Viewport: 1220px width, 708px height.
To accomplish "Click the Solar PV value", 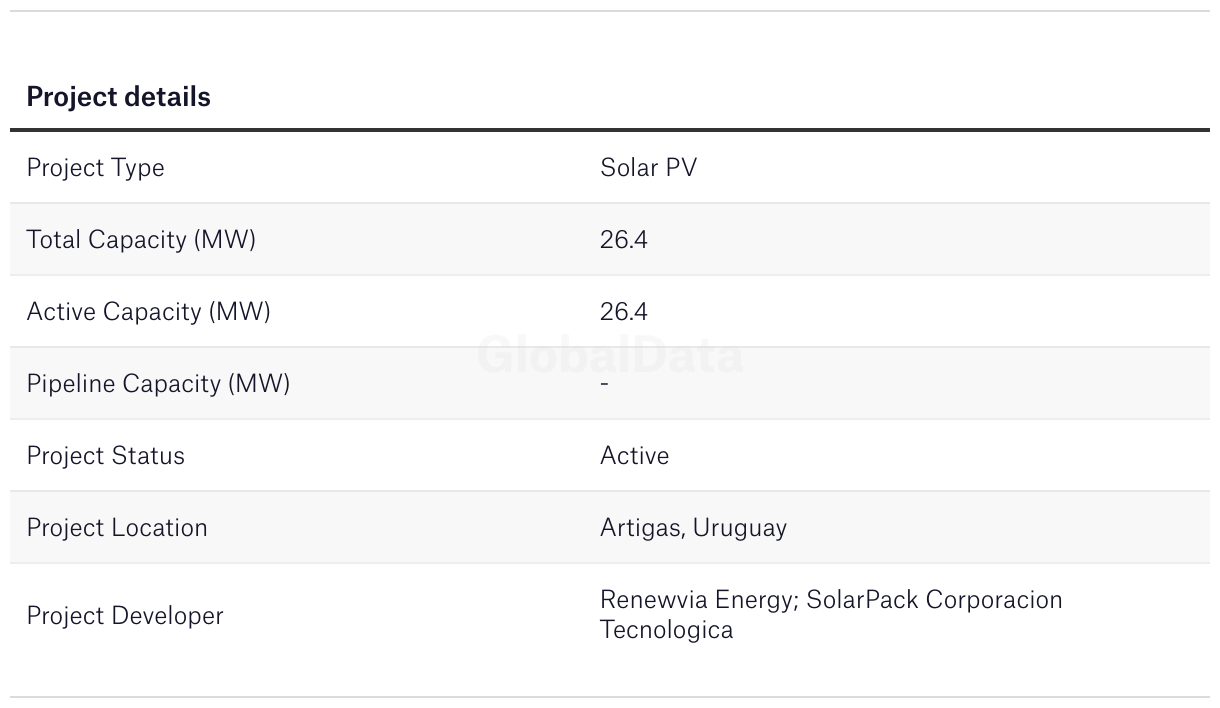I will [x=648, y=168].
